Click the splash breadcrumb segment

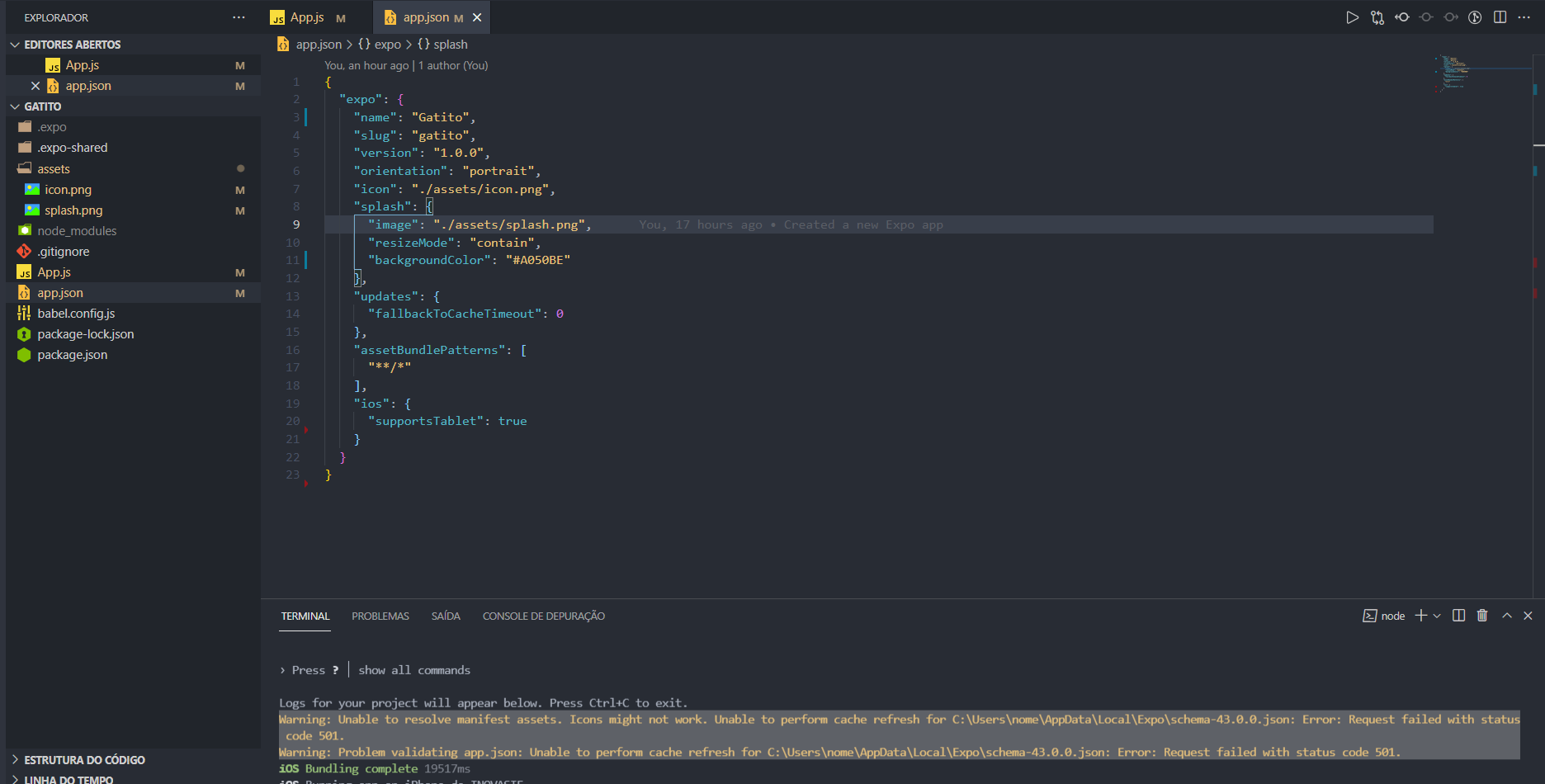pos(442,45)
